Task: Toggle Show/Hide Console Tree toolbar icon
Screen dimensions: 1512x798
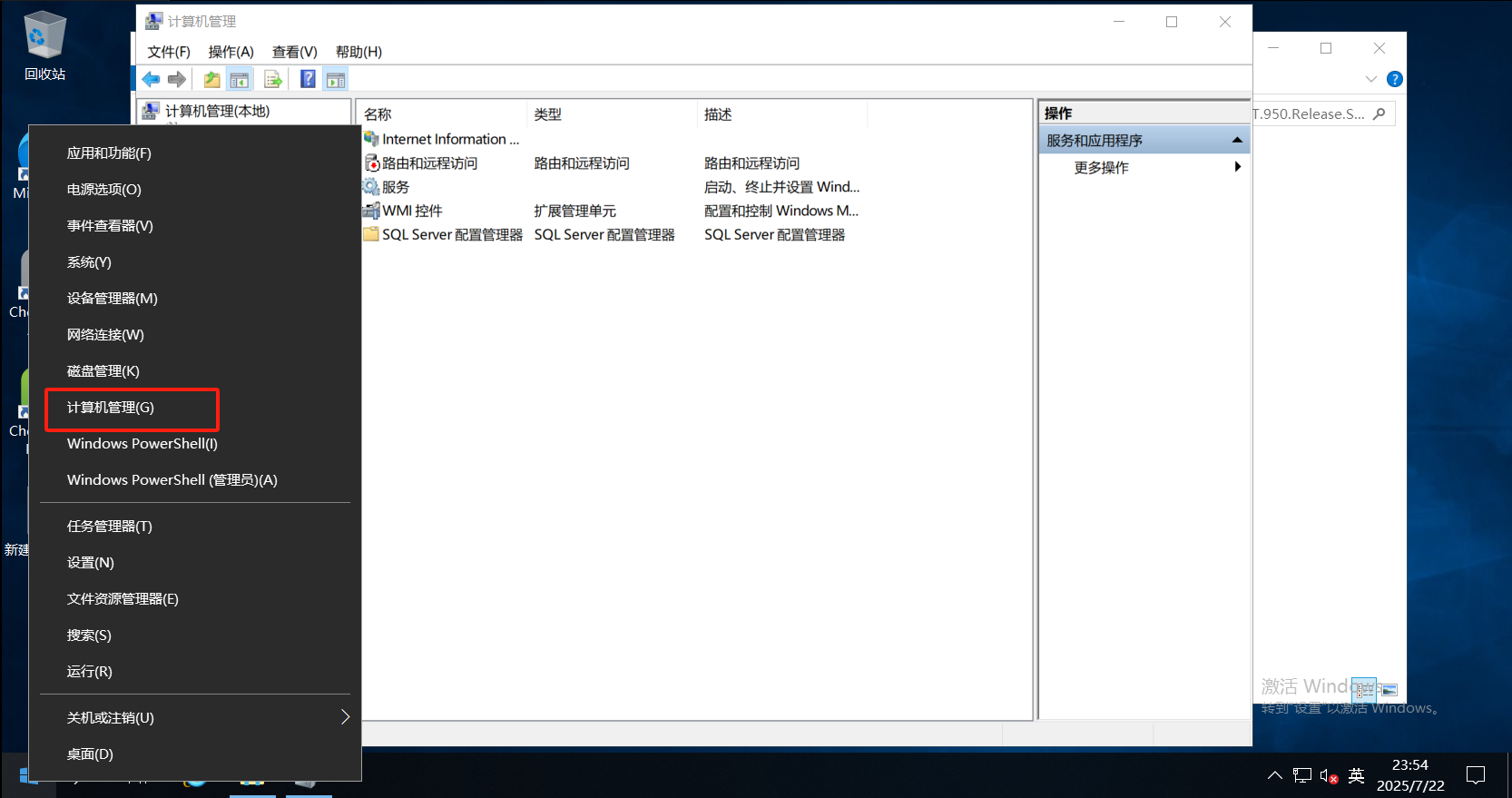Action: 240,80
